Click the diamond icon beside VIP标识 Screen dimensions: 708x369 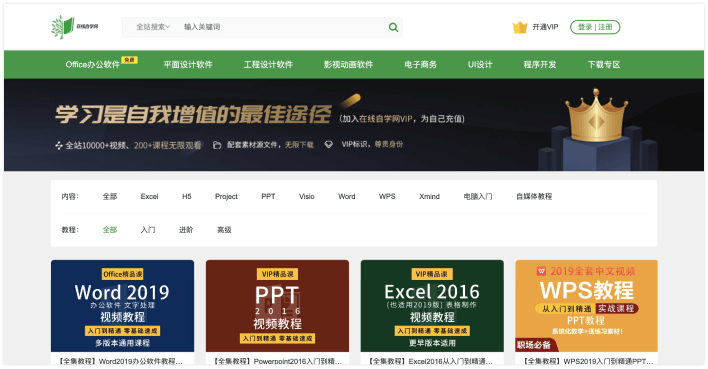tap(329, 145)
